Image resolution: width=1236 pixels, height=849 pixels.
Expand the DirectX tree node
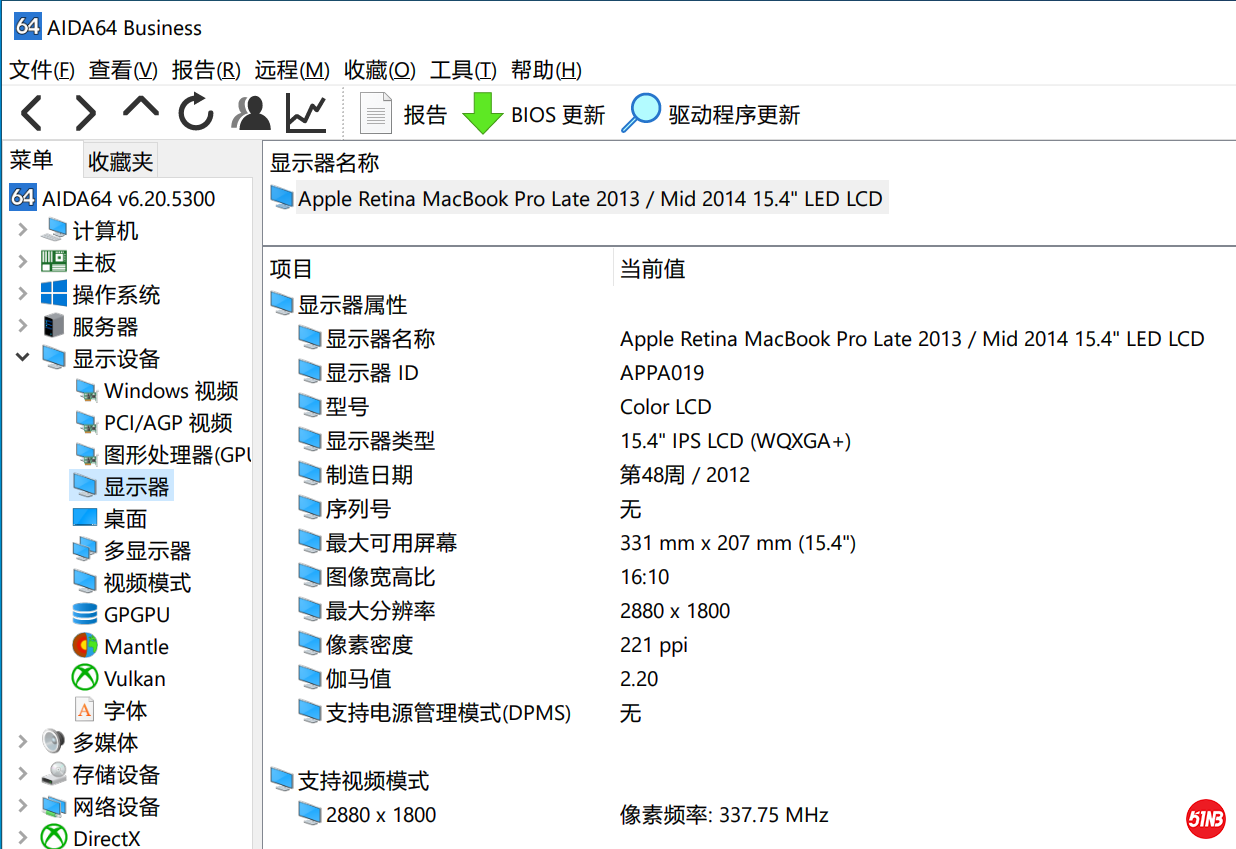coord(23,838)
